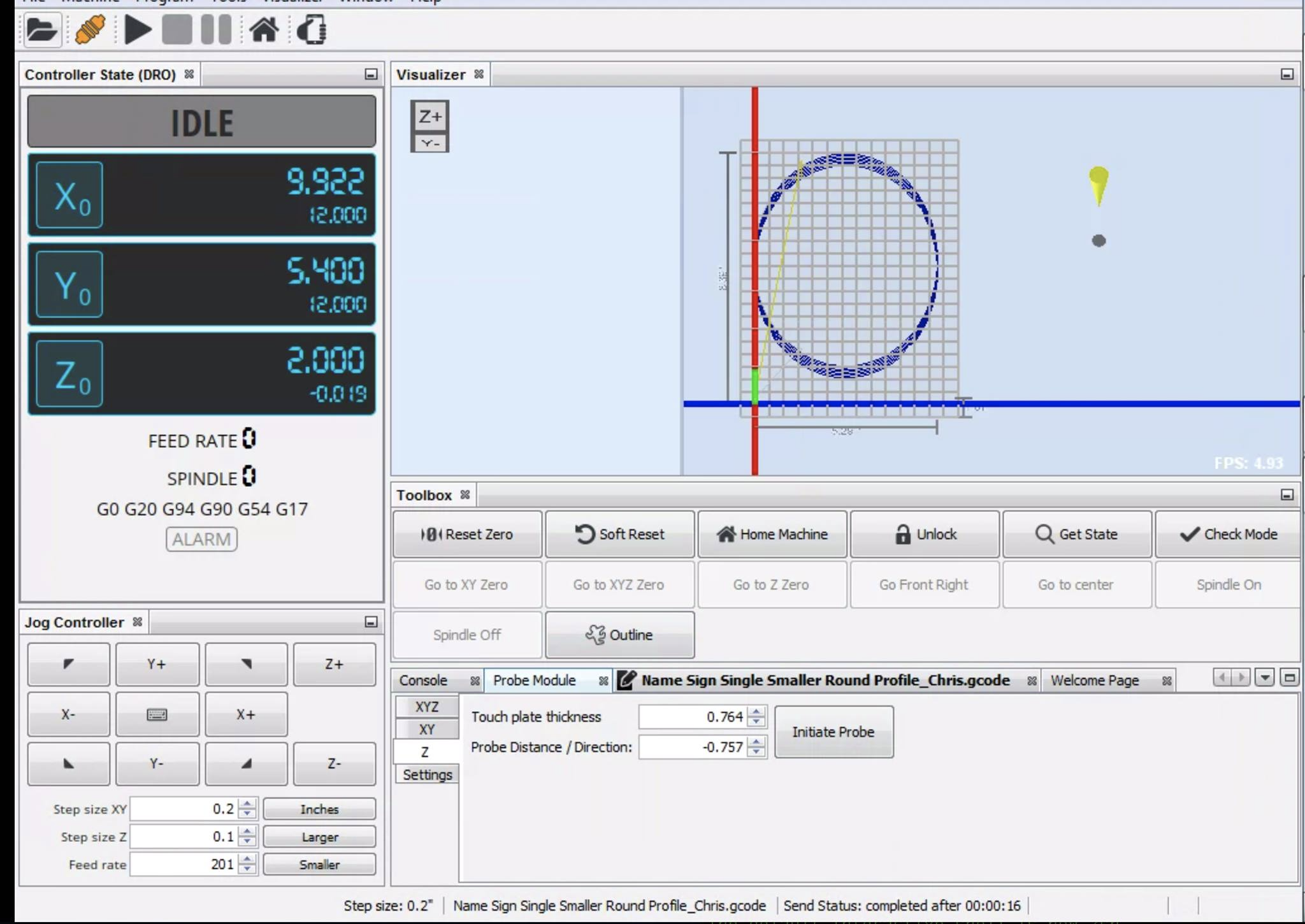1305x924 pixels.
Task: Jog X+ button
Action: [246, 714]
